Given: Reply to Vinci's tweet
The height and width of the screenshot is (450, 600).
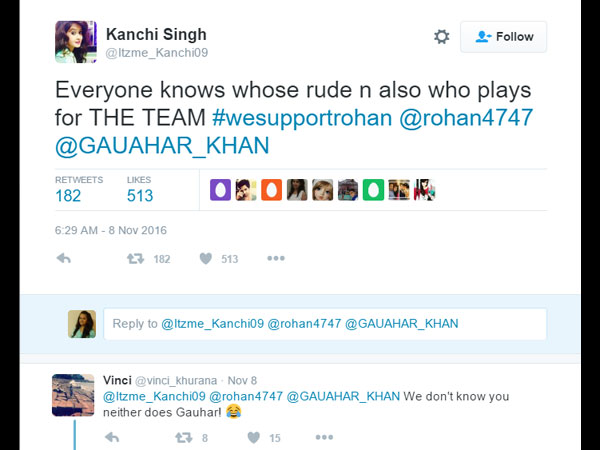Looking at the screenshot, I should pos(113,437).
